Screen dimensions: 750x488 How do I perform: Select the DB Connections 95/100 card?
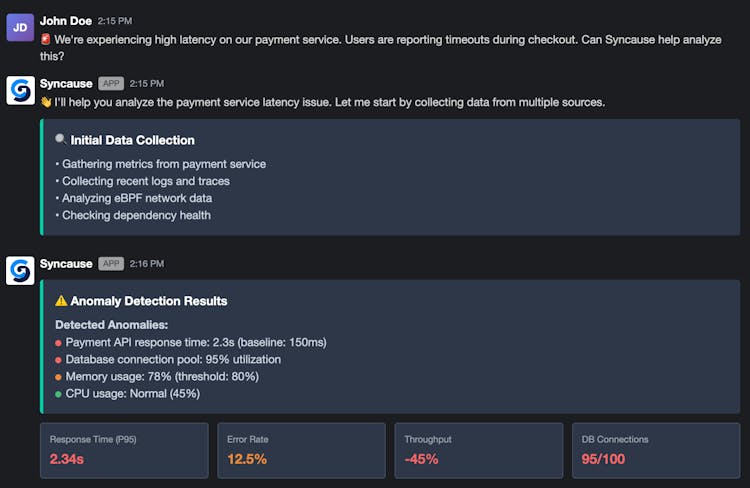(655, 450)
